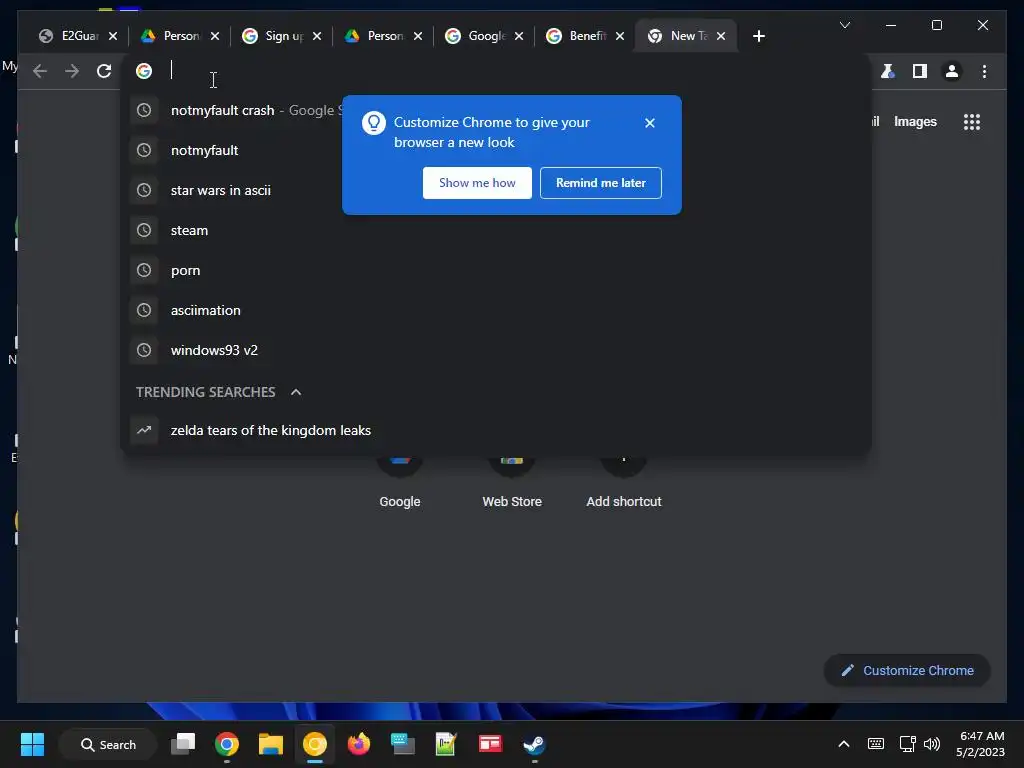This screenshot has width=1024, height=768.
Task: Click Add shortcut tile
Action: pyautogui.click(x=624, y=483)
